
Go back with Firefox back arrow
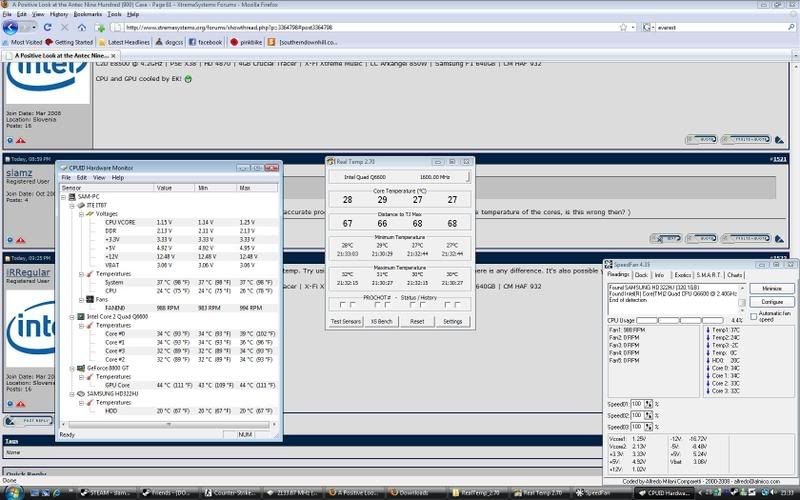click(x=10, y=28)
